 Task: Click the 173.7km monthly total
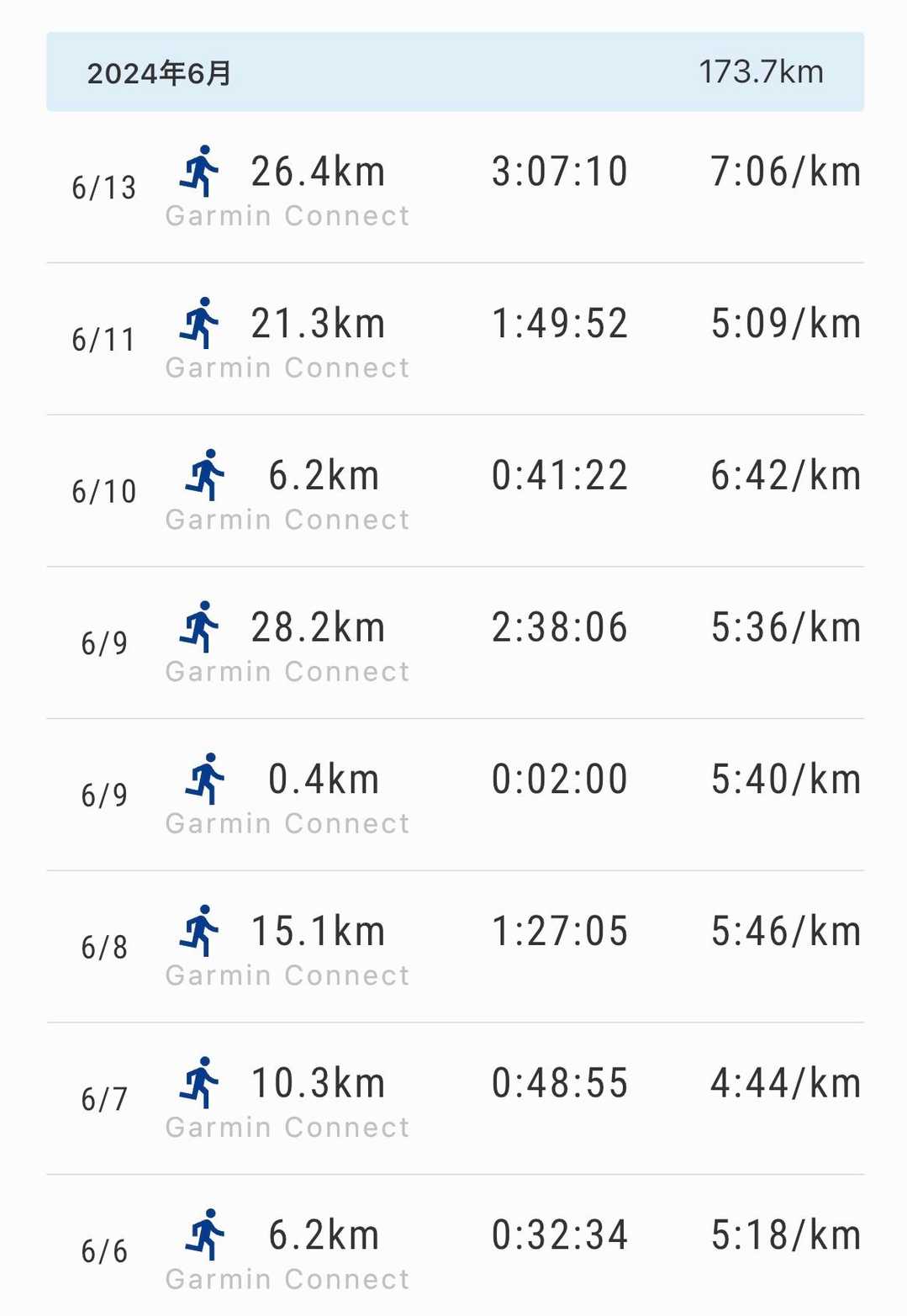tap(761, 72)
